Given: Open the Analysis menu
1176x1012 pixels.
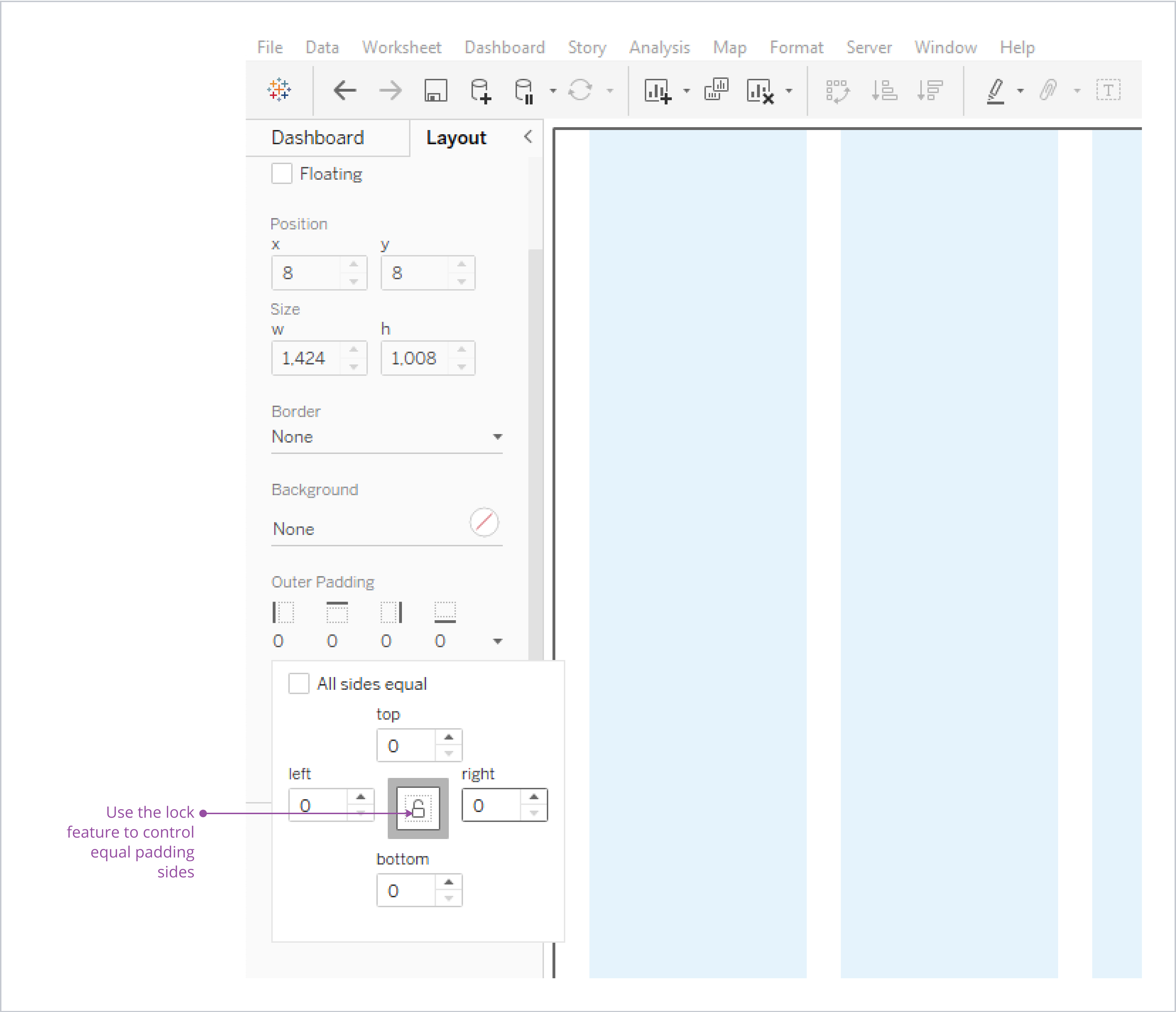Looking at the screenshot, I should [x=659, y=47].
